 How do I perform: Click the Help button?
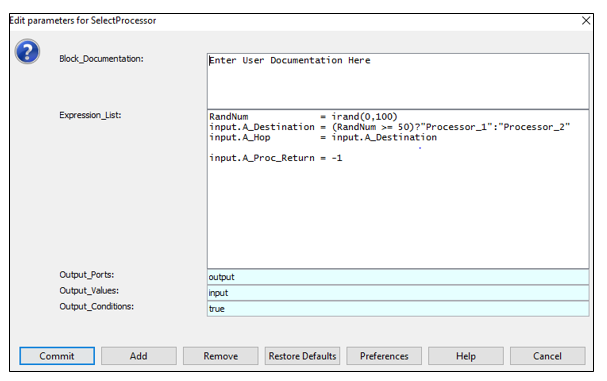coord(466,356)
